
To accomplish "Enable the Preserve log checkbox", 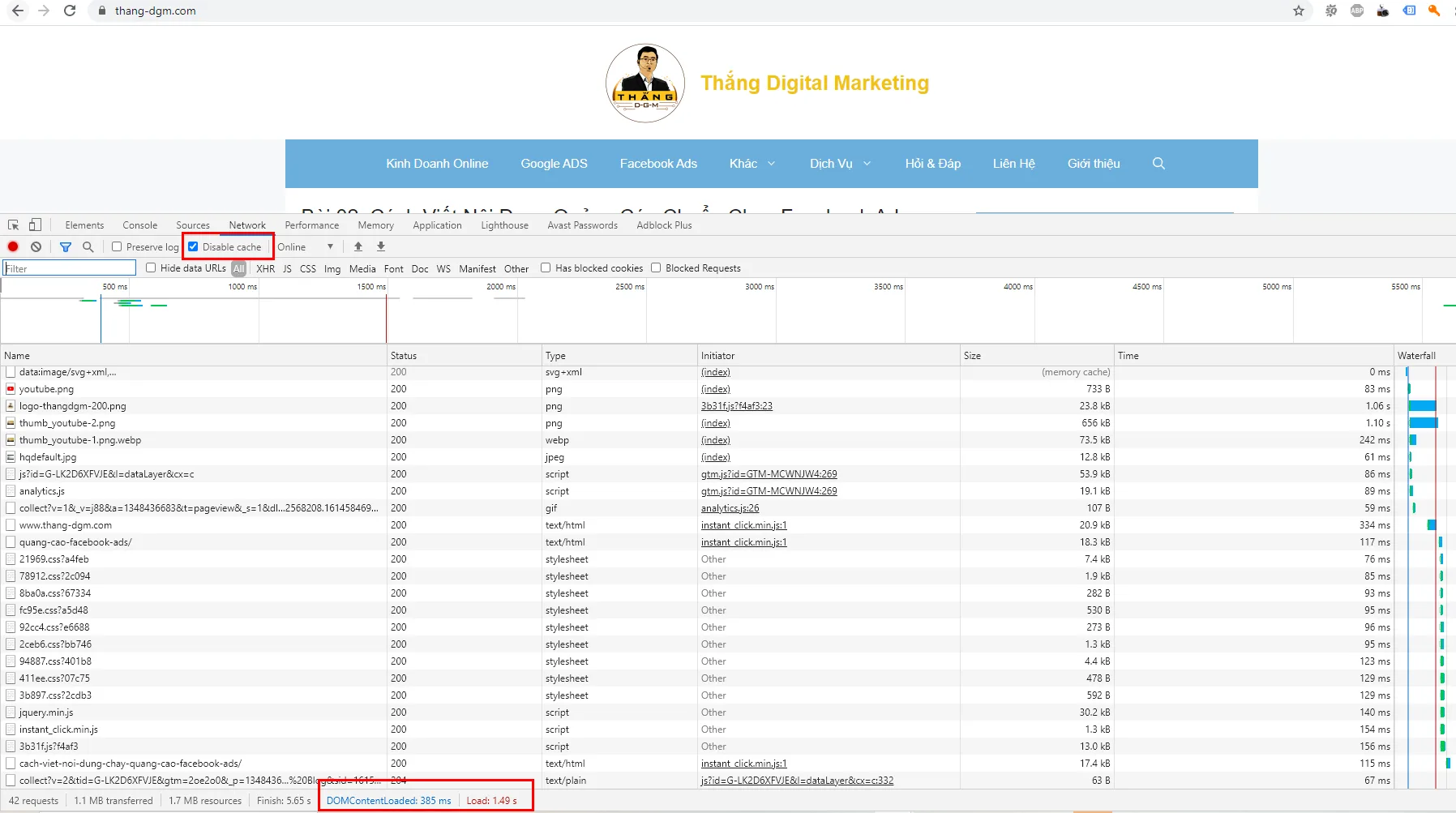I will pos(117,246).
